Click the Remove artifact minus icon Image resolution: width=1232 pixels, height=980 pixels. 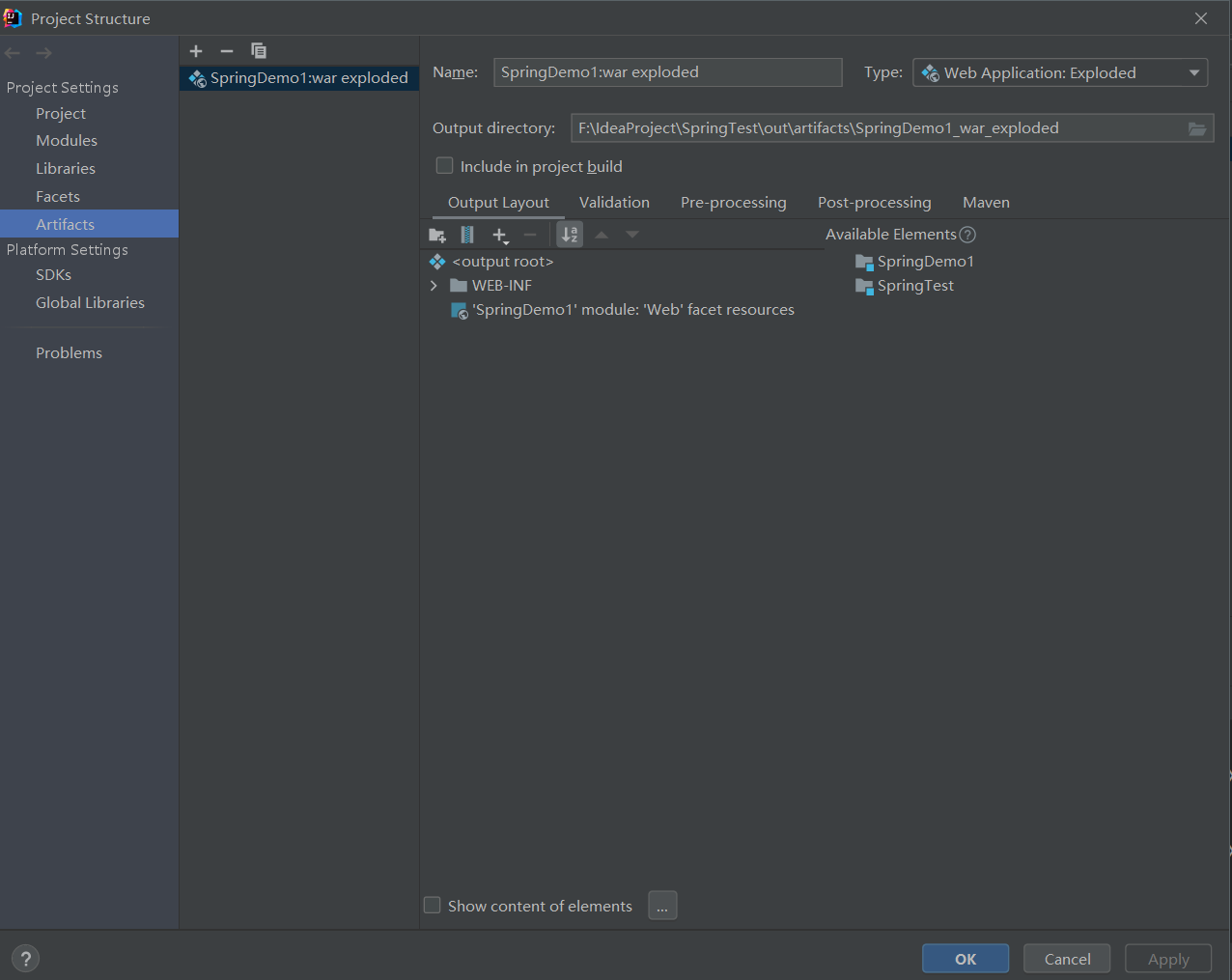(227, 51)
